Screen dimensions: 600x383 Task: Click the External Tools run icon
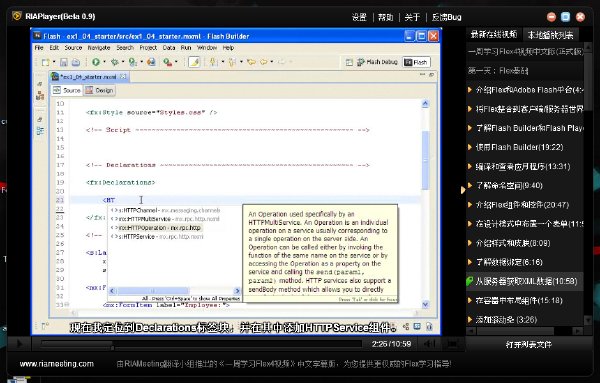[x=168, y=62]
